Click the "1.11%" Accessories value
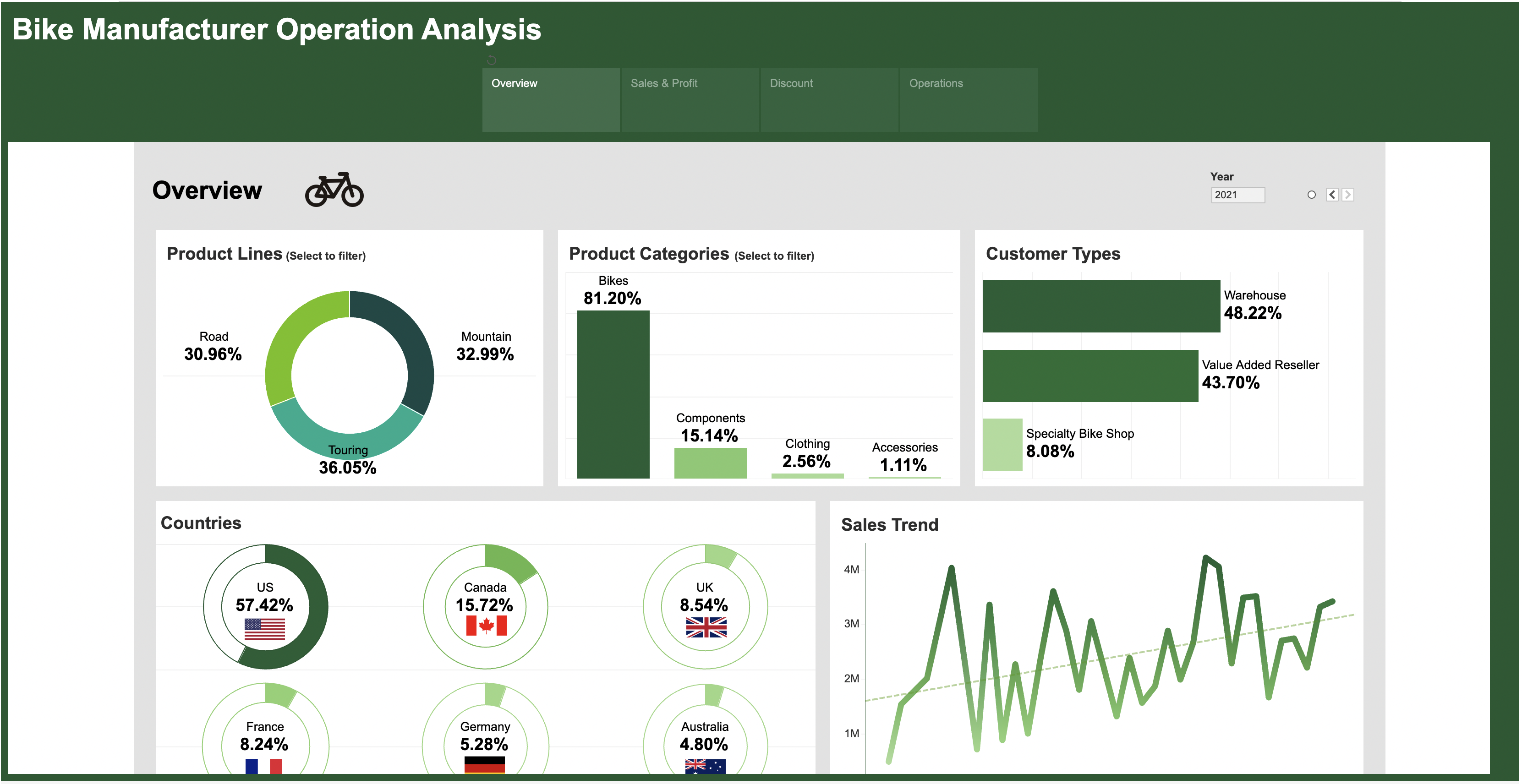The height and width of the screenshot is (784, 1522). tap(903, 465)
